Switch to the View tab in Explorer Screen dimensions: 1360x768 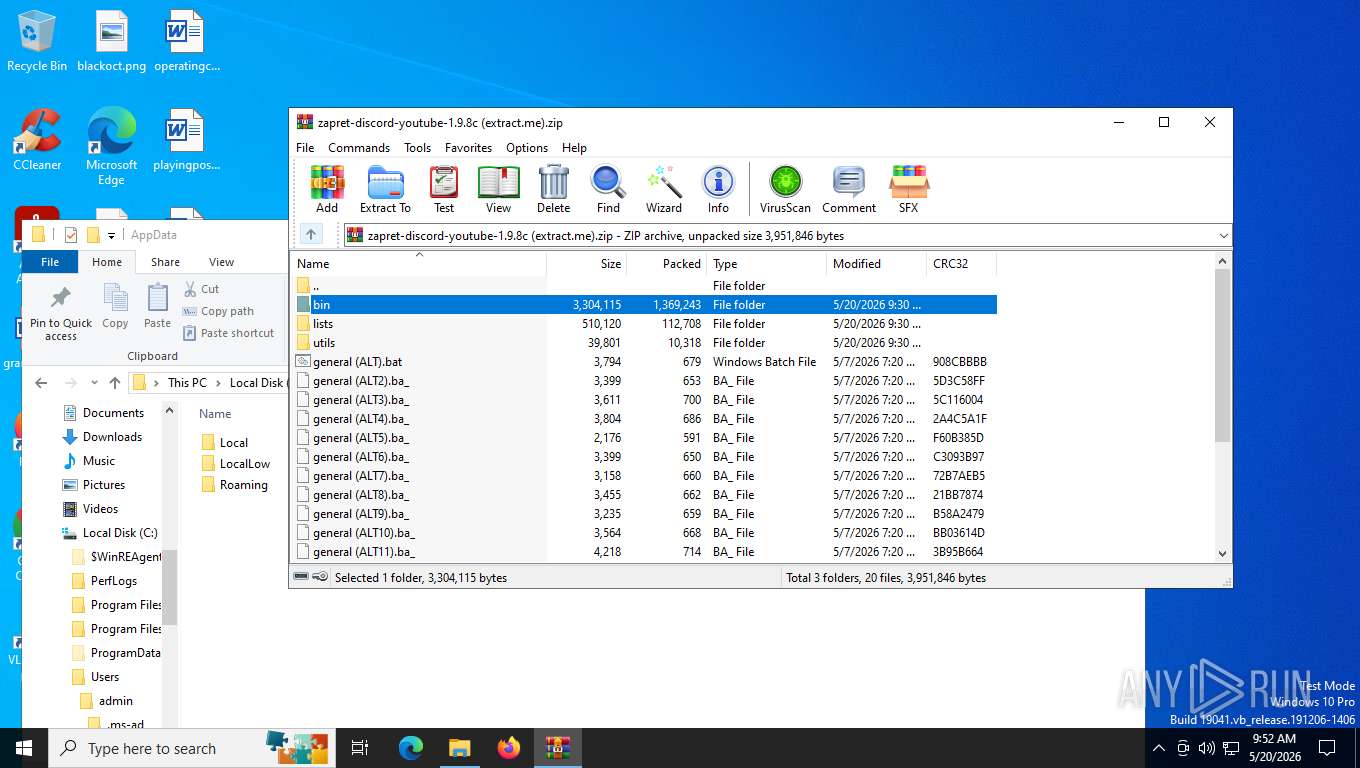(x=221, y=262)
